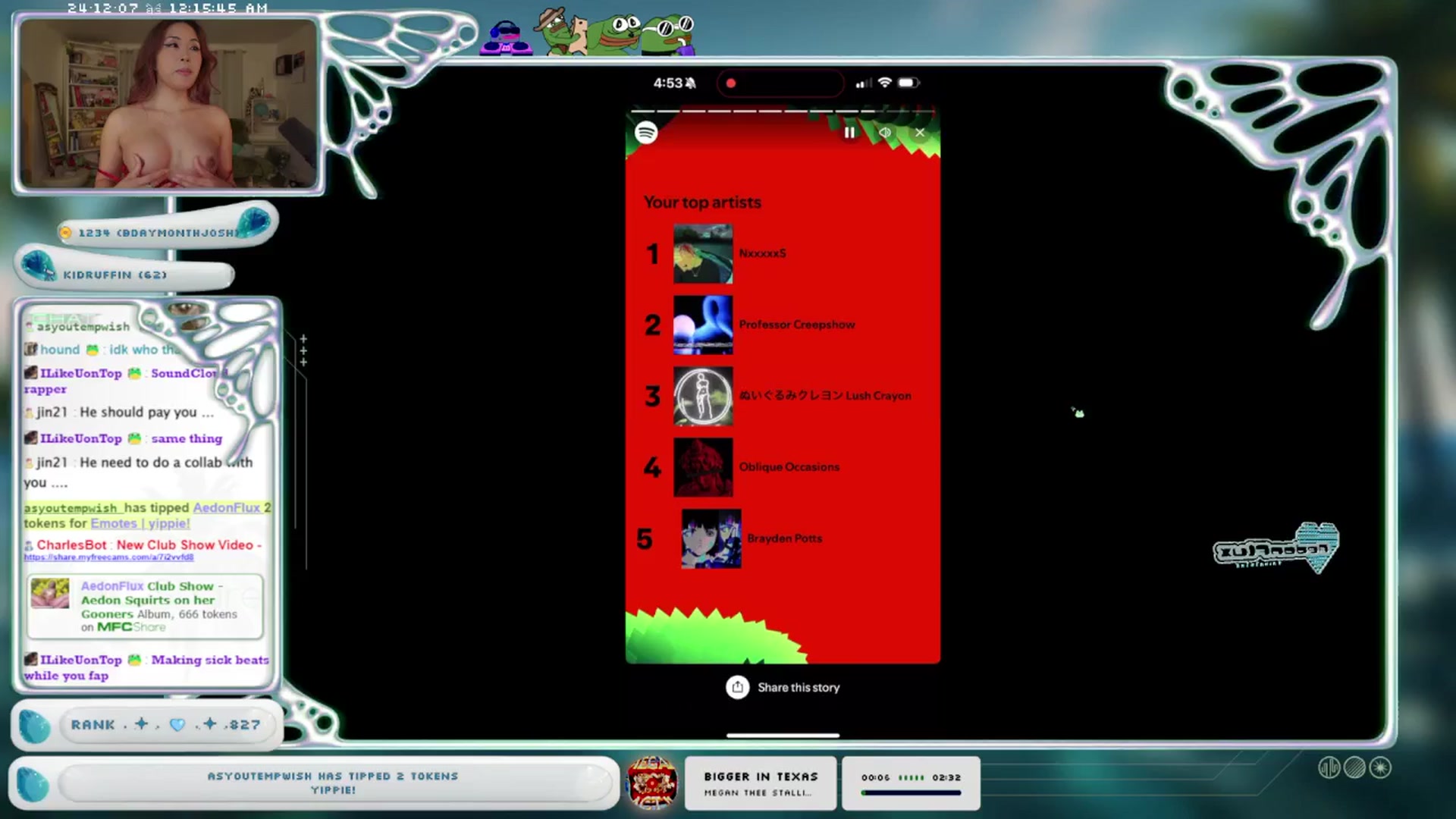Click the first round icon at bottom right
1456x819 pixels.
(x=1329, y=768)
